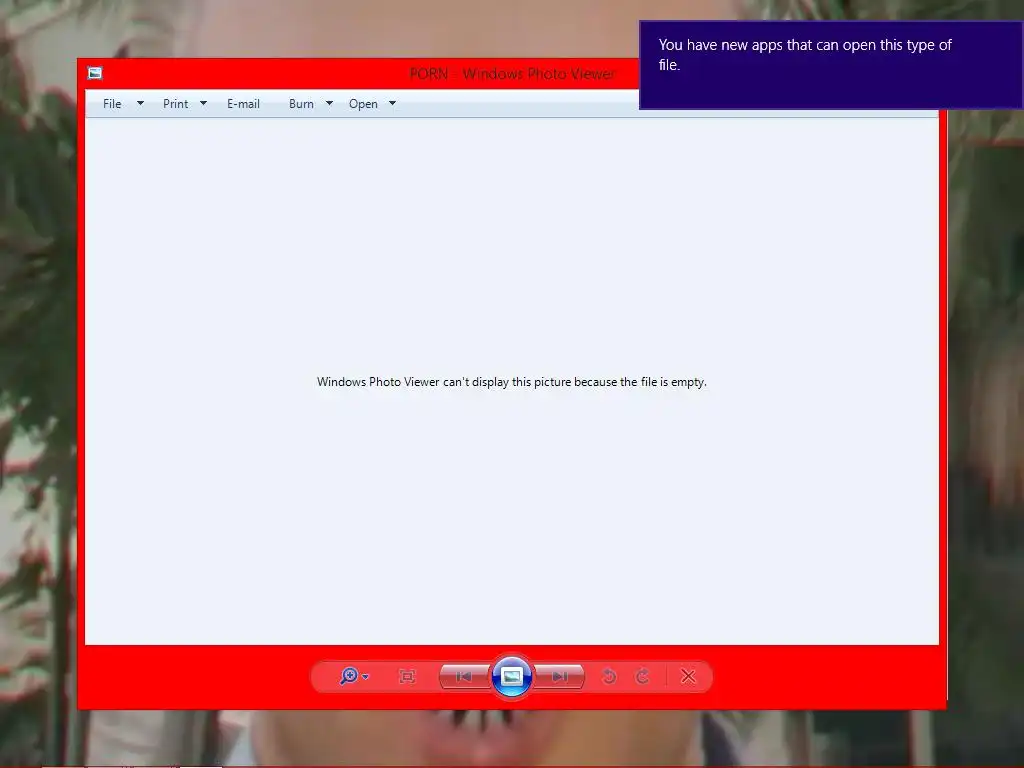The image size is (1024, 768).
Task: Expand the File dropdown arrow
Action: [x=140, y=103]
